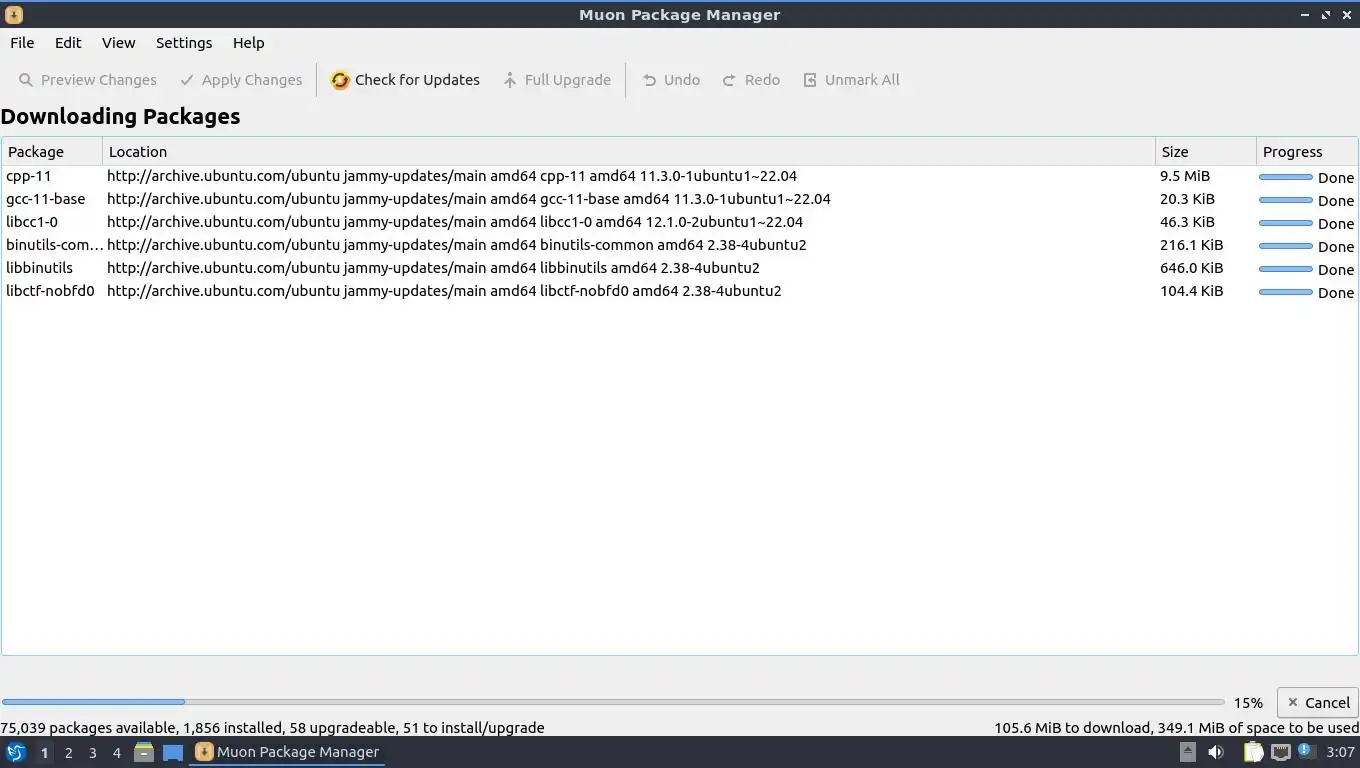This screenshot has width=1360, height=768.
Task: Open the Settings menu
Action: click(x=184, y=43)
